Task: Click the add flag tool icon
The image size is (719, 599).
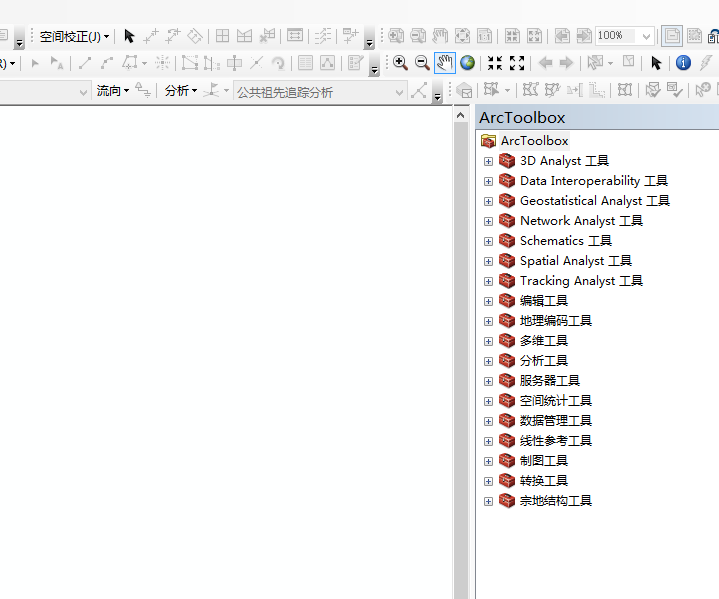Action: (211, 90)
